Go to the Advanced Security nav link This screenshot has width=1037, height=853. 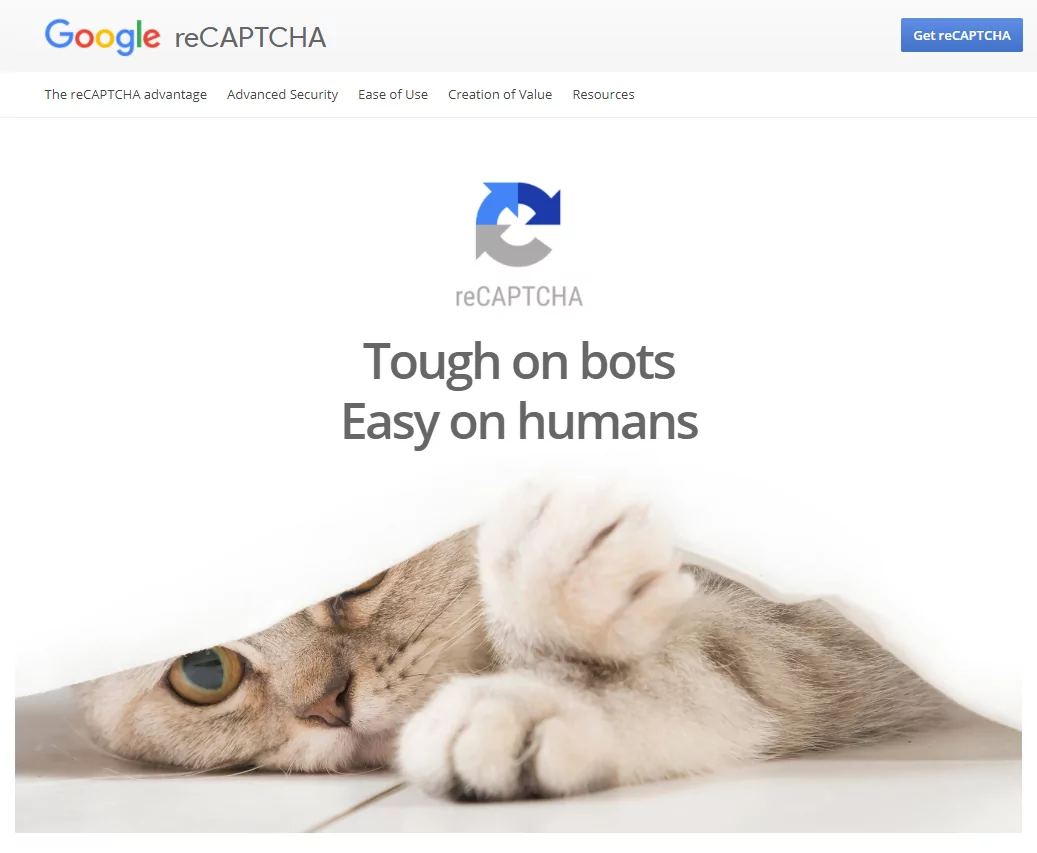[x=282, y=95]
